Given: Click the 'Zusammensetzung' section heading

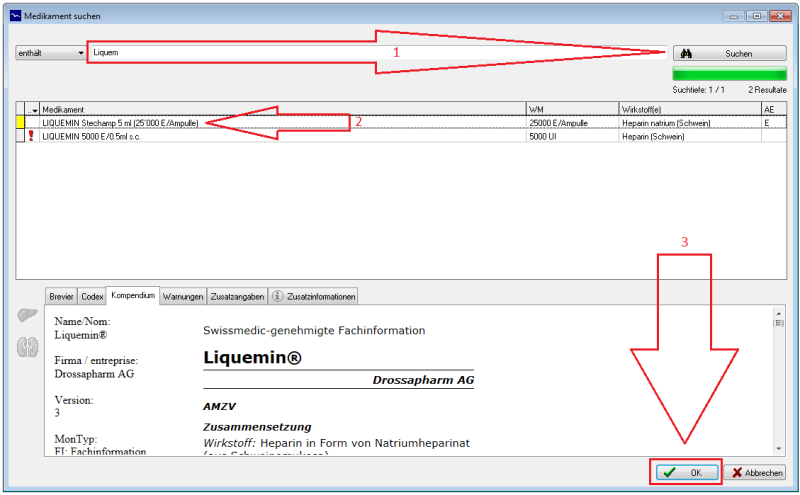Looking at the screenshot, I should 257,427.
